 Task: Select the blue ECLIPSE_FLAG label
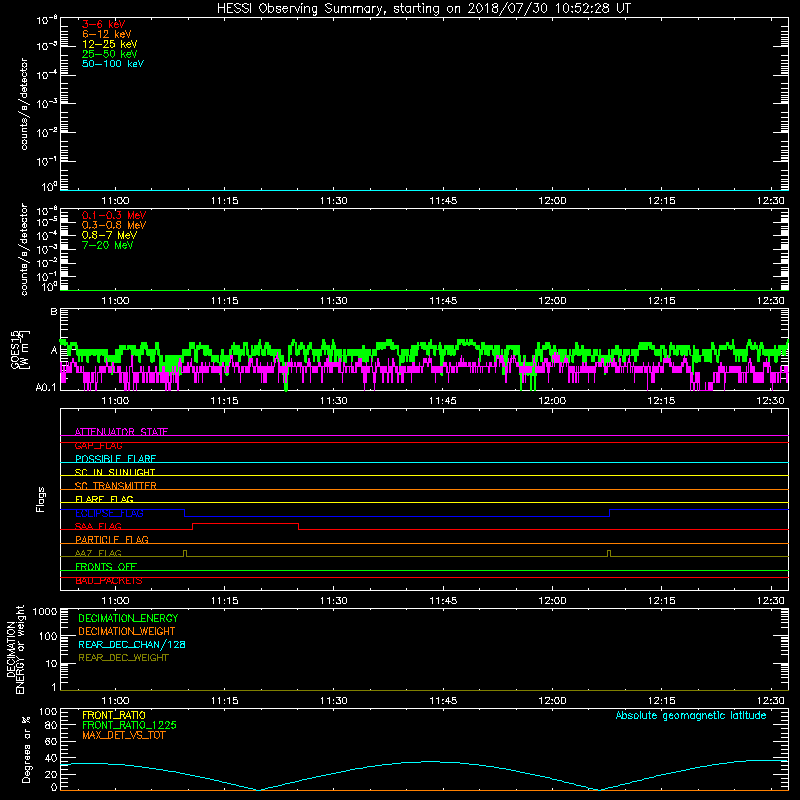pos(109,513)
